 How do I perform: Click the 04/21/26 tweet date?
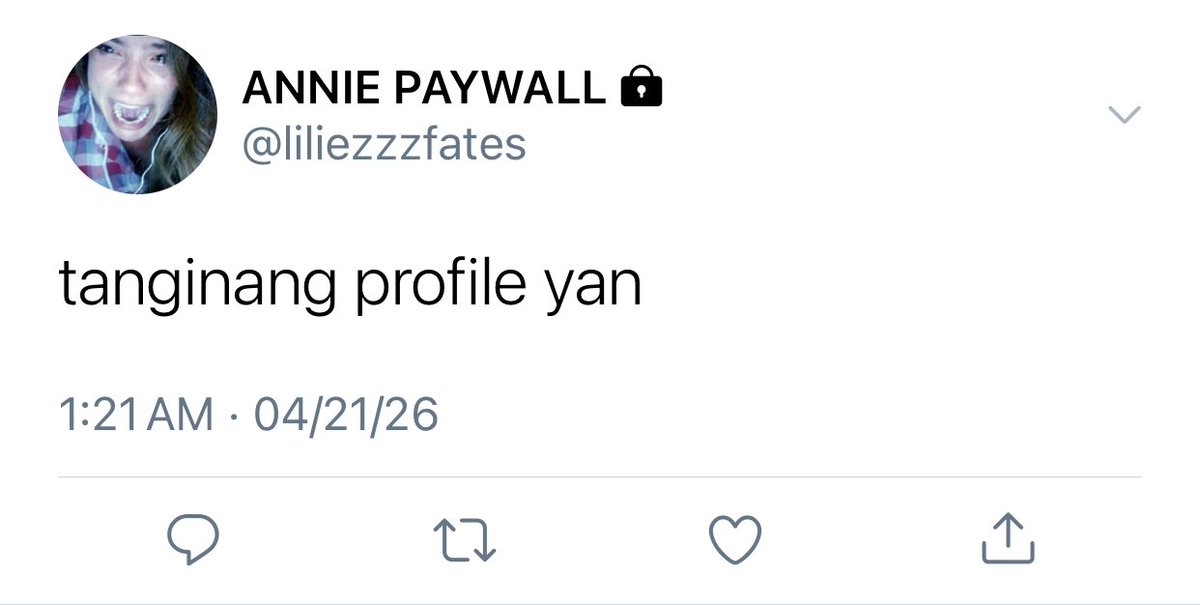coord(346,414)
